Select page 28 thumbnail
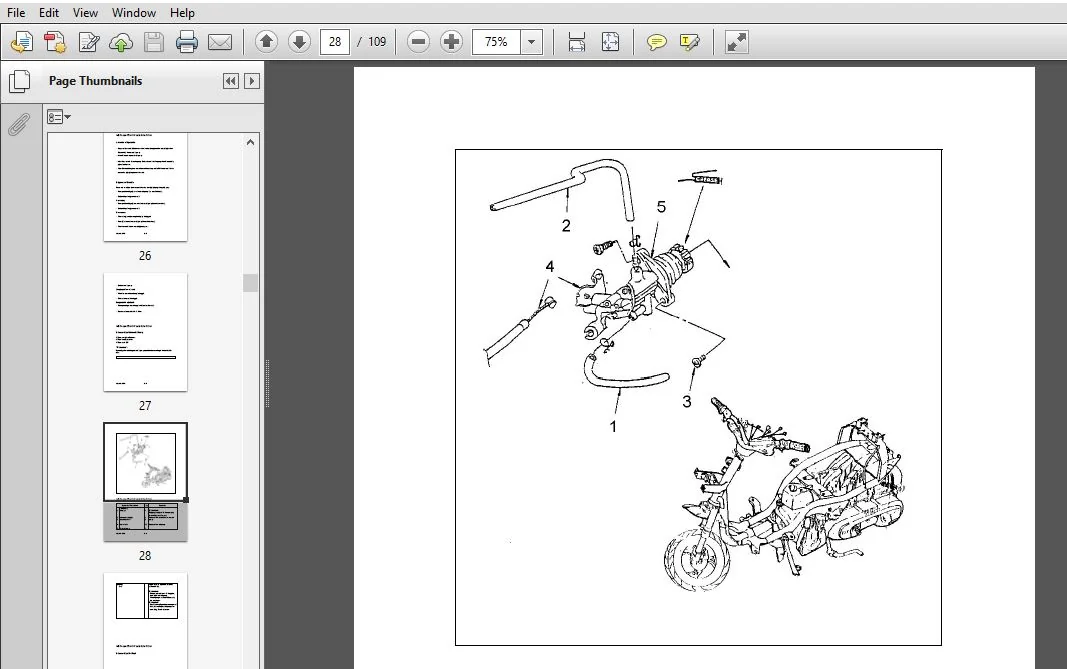 click(x=145, y=482)
